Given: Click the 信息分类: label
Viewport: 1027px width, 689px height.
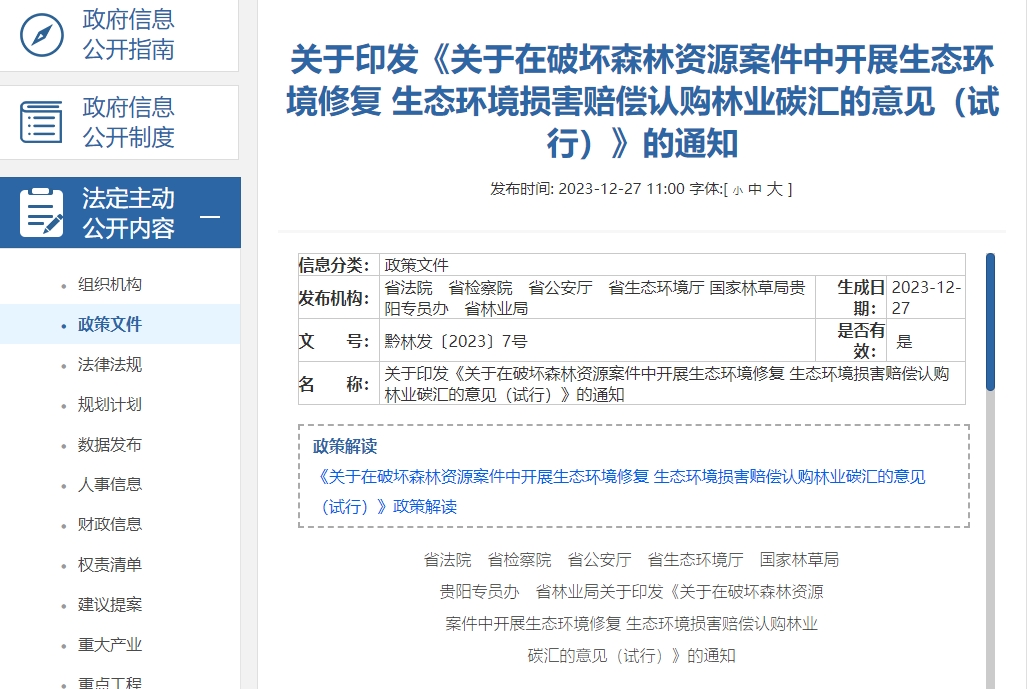Looking at the screenshot, I should point(334,265).
